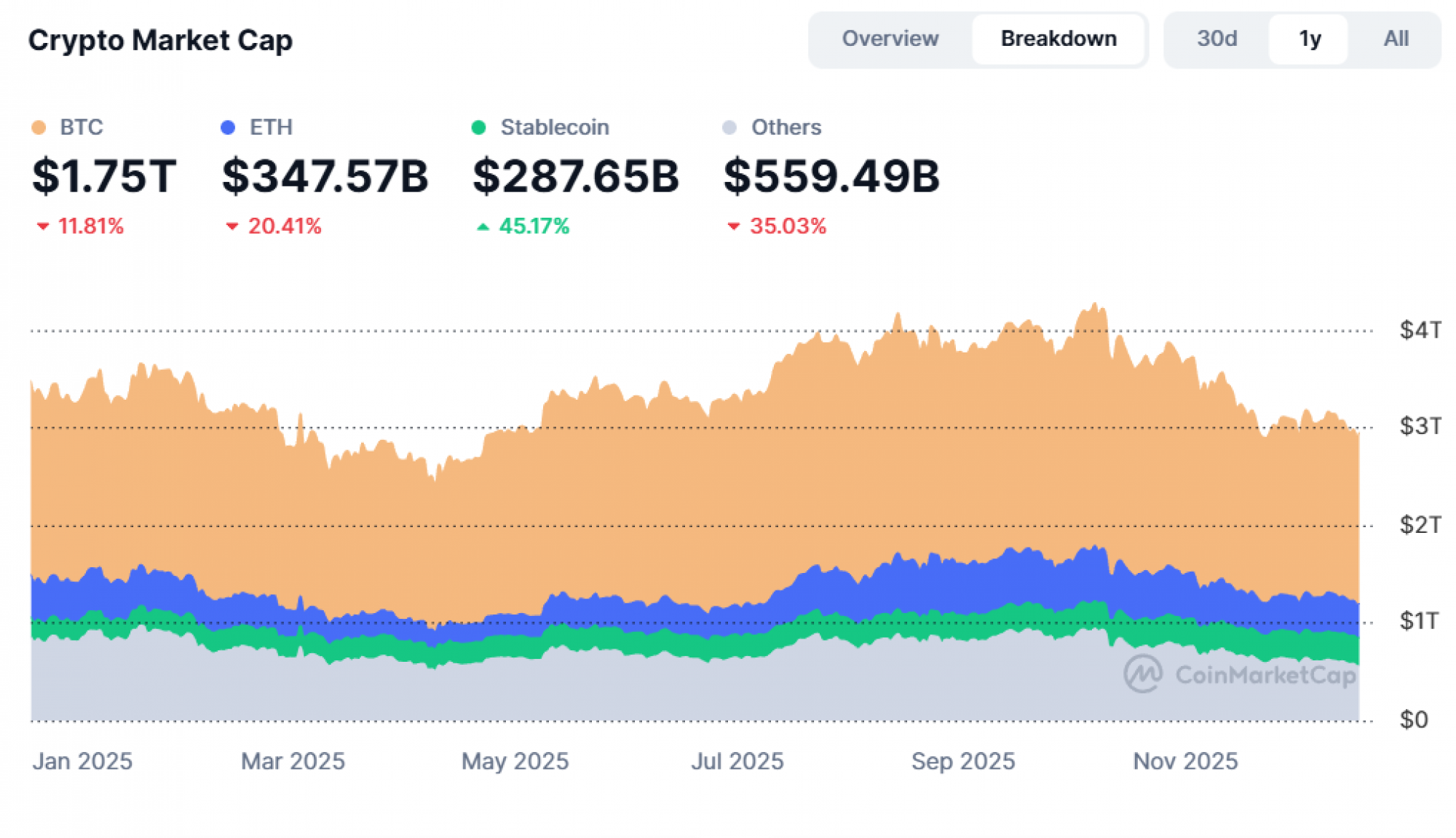Click the ETH blue legend dot
This screenshot has height=838, width=1456.
point(228,128)
